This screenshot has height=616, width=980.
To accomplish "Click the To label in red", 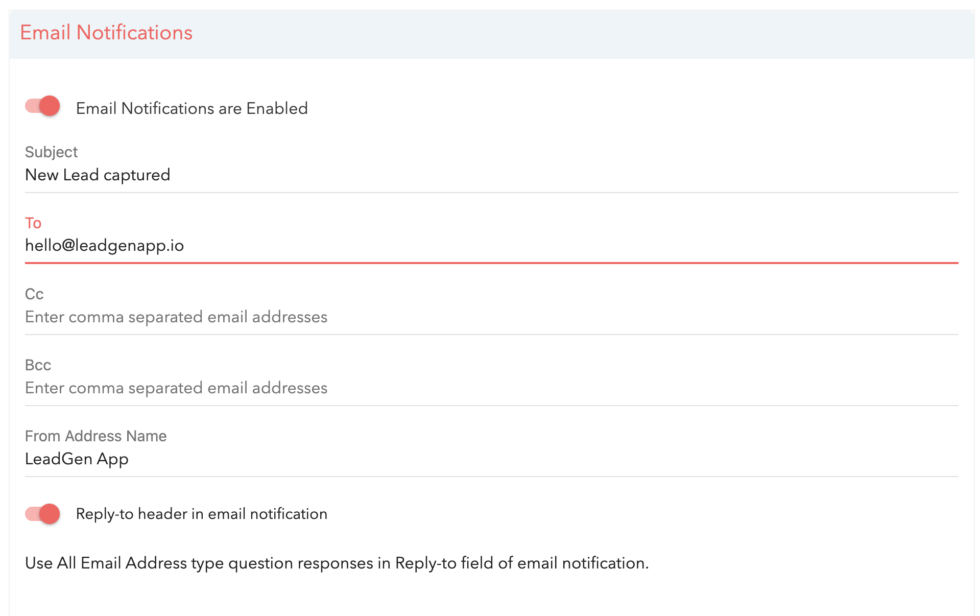I will click(x=33, y=223).
